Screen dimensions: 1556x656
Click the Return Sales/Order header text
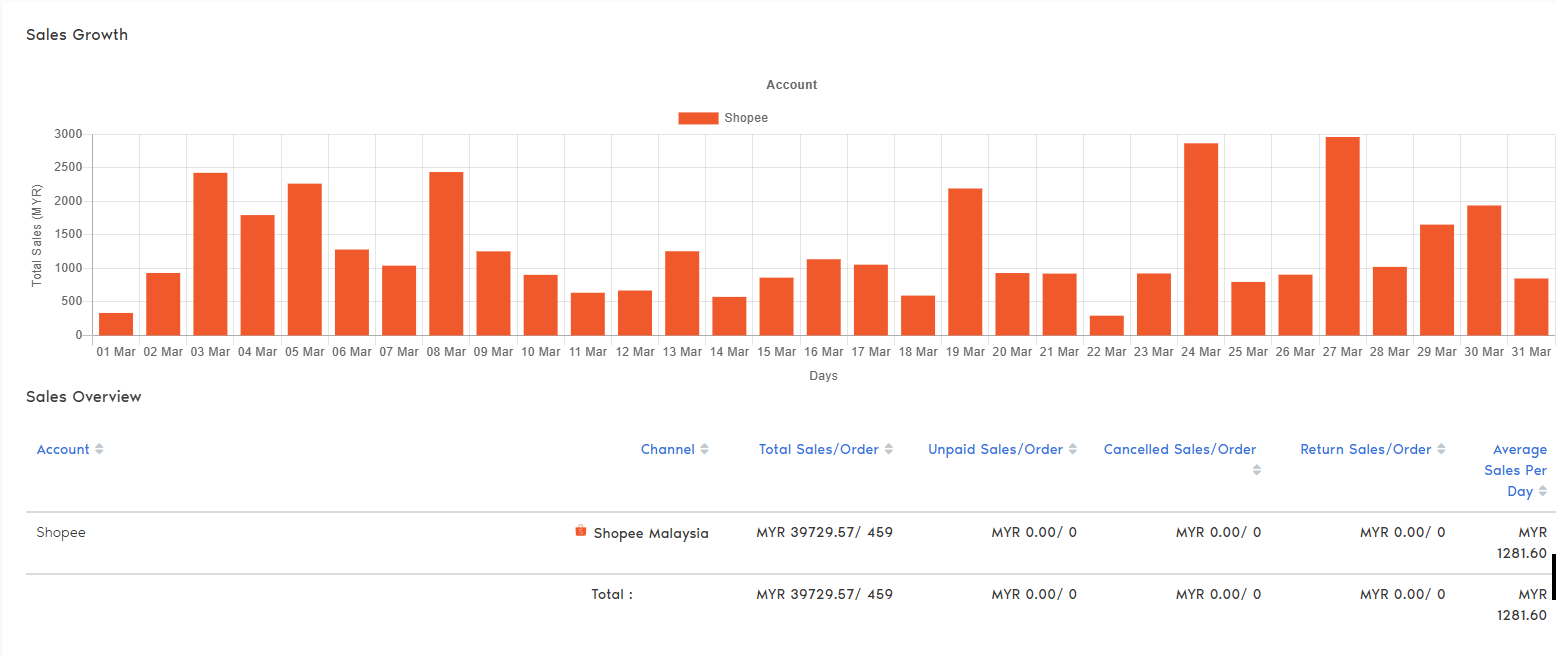click(1366, 450)
